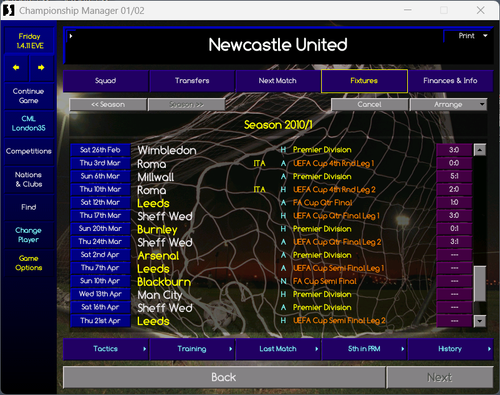Click Change Player in the sidebar

point(29,235)
